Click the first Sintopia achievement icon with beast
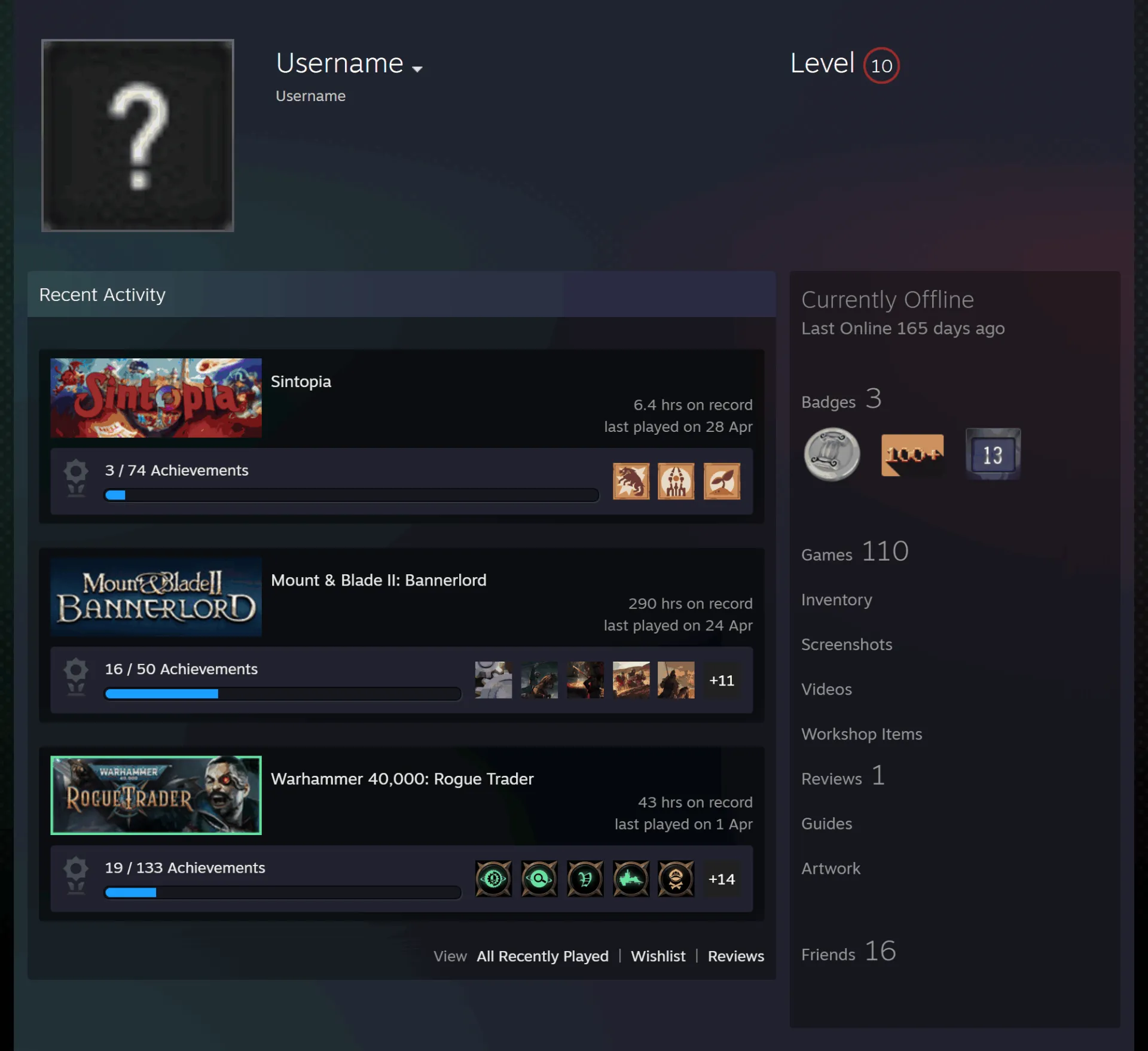The height and width of the screenshot is (1051, 1148). pyautogui.click(x=631, y=481)
